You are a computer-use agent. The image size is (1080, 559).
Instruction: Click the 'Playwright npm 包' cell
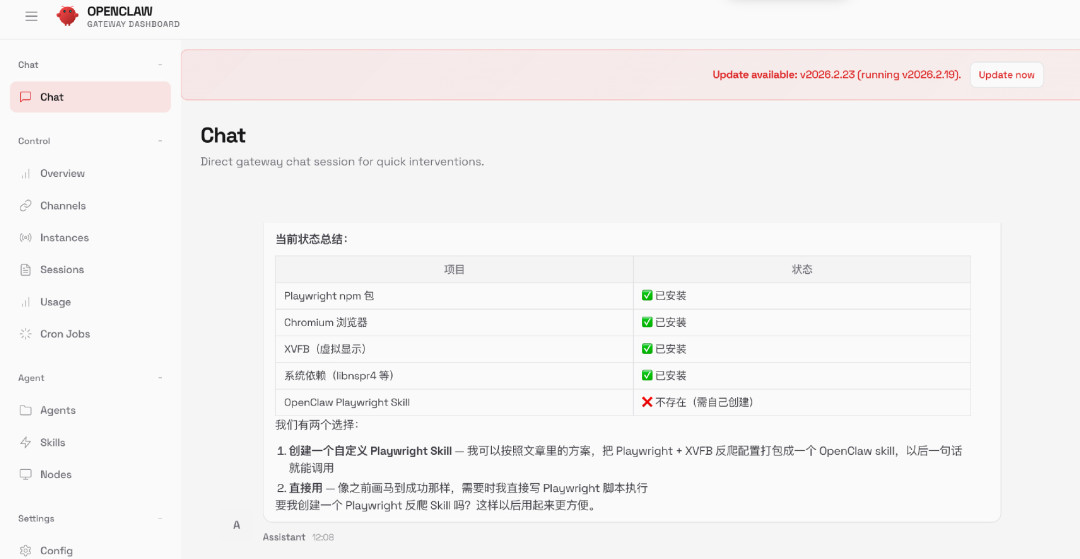pos(454,296)
